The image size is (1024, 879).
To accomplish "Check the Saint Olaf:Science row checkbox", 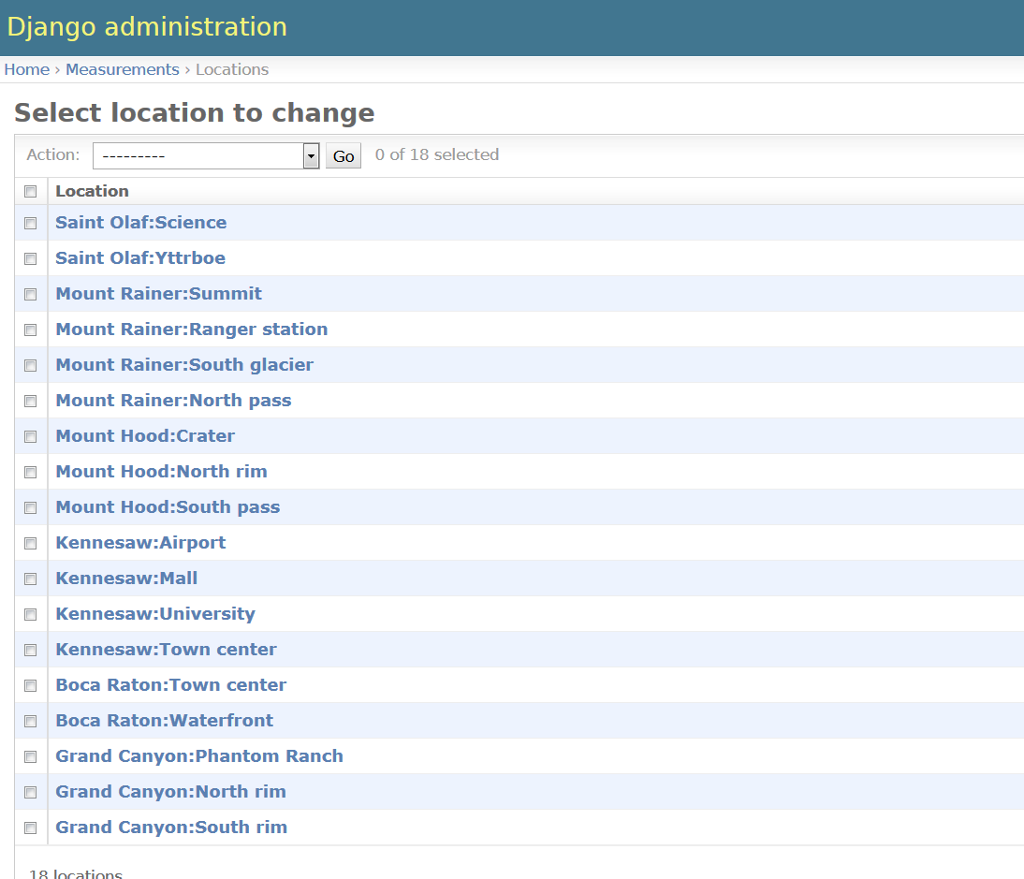I will [x=31, y=223].
